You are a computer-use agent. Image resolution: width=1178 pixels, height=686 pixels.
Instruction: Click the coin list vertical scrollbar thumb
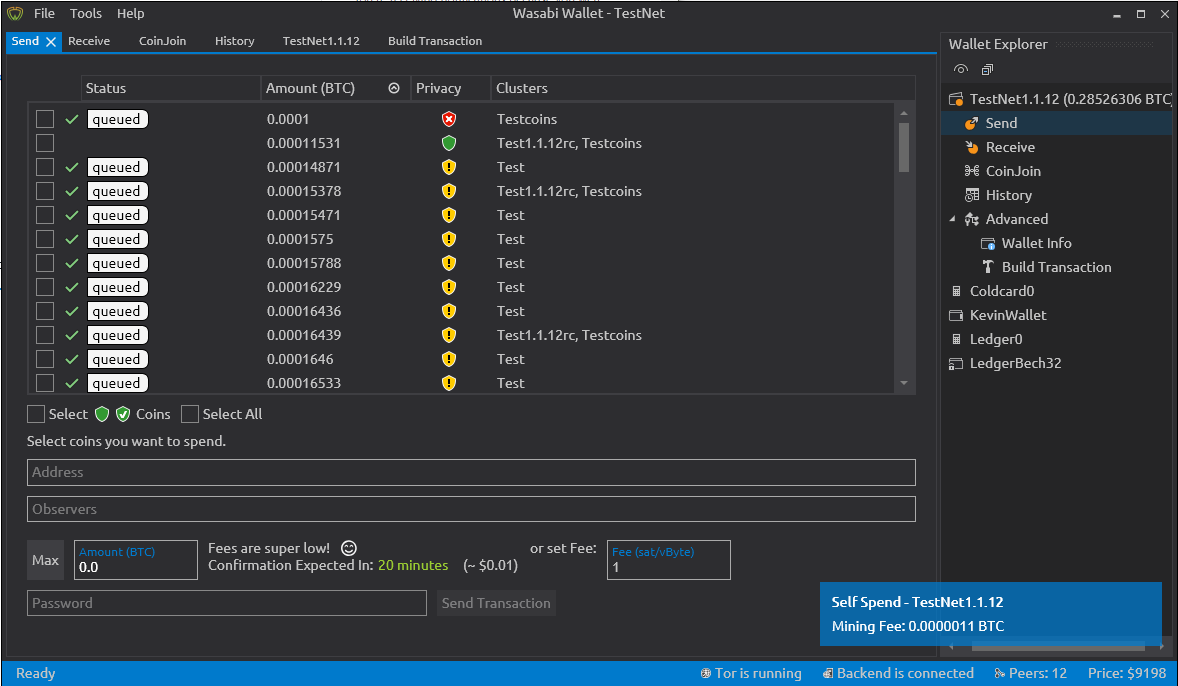(x=904, y=147)
